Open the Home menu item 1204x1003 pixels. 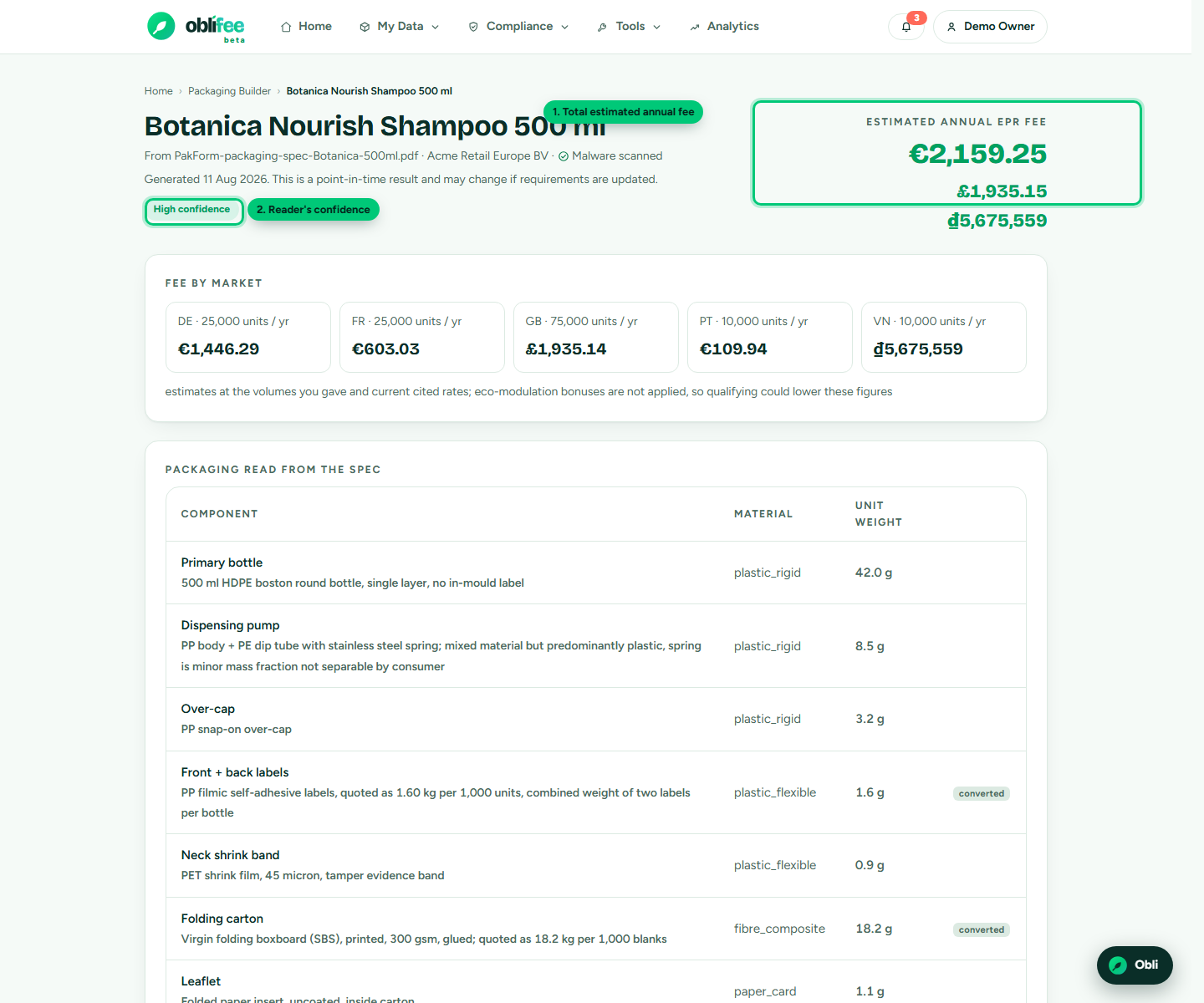coord(306,27)
